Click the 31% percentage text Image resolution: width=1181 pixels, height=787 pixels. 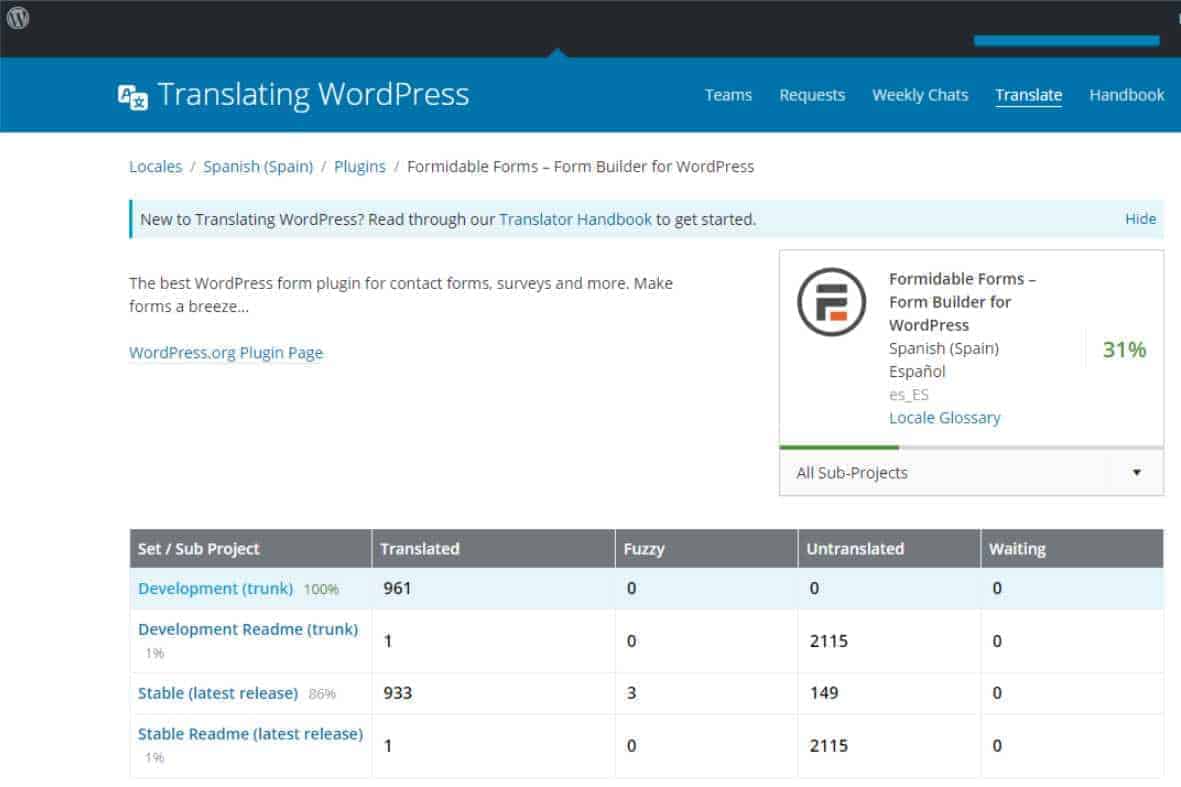1124,349
